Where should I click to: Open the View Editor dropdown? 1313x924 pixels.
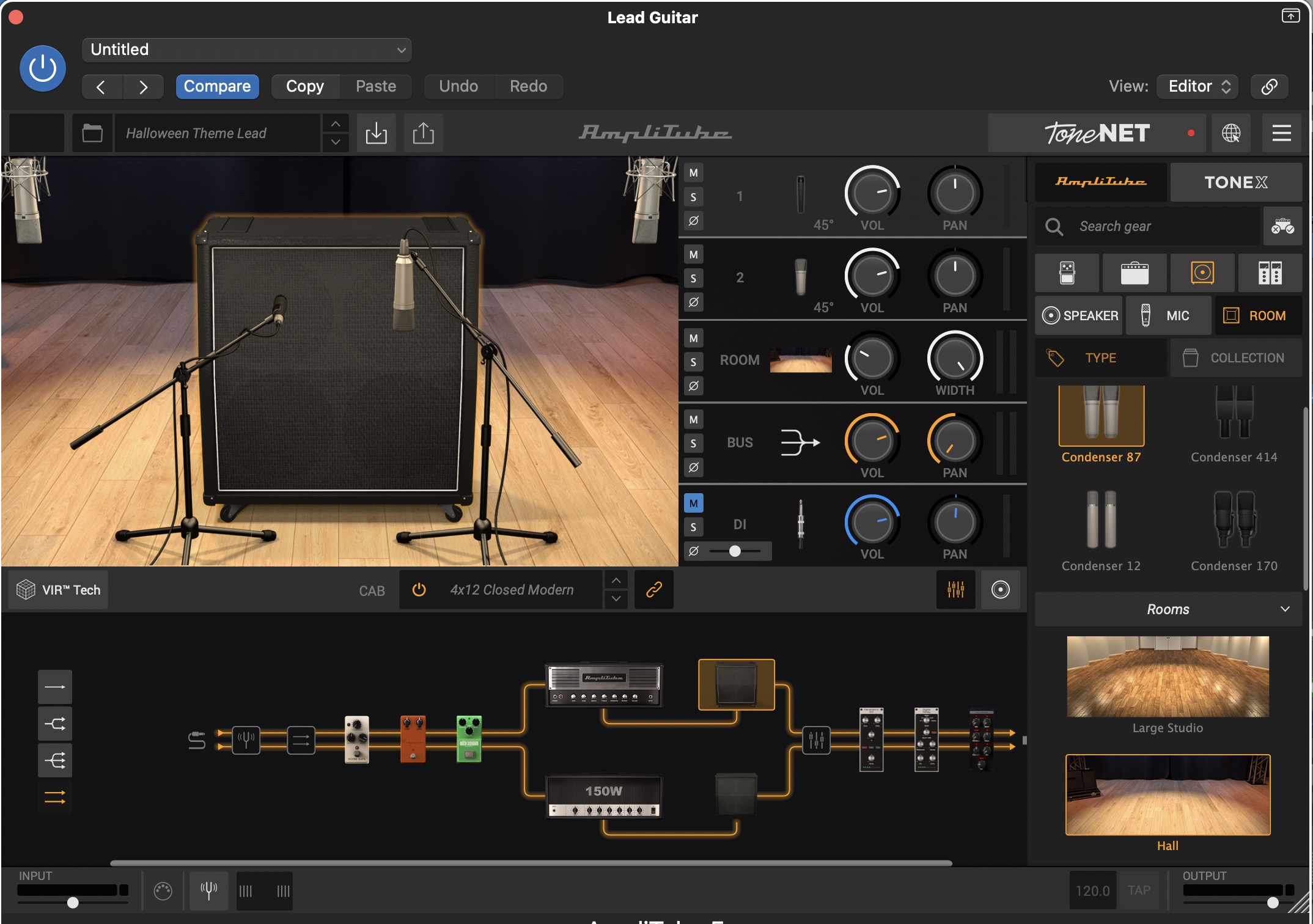(1197, 86)
